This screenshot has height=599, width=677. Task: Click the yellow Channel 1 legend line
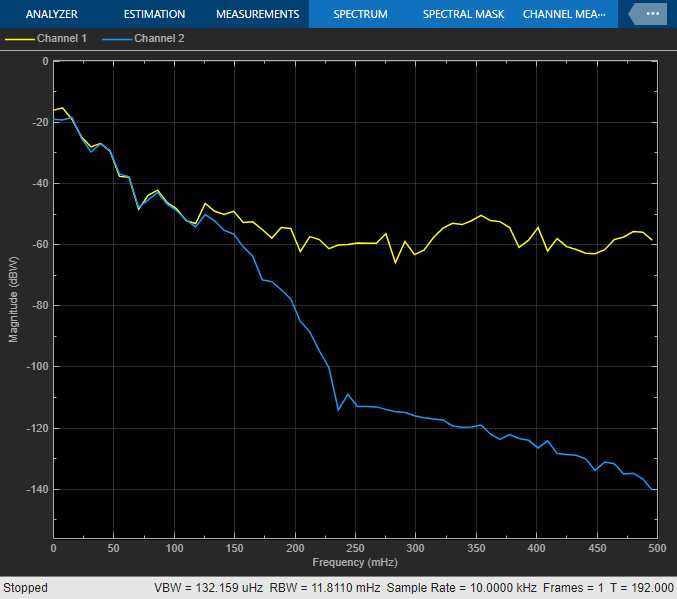(20, 39)
